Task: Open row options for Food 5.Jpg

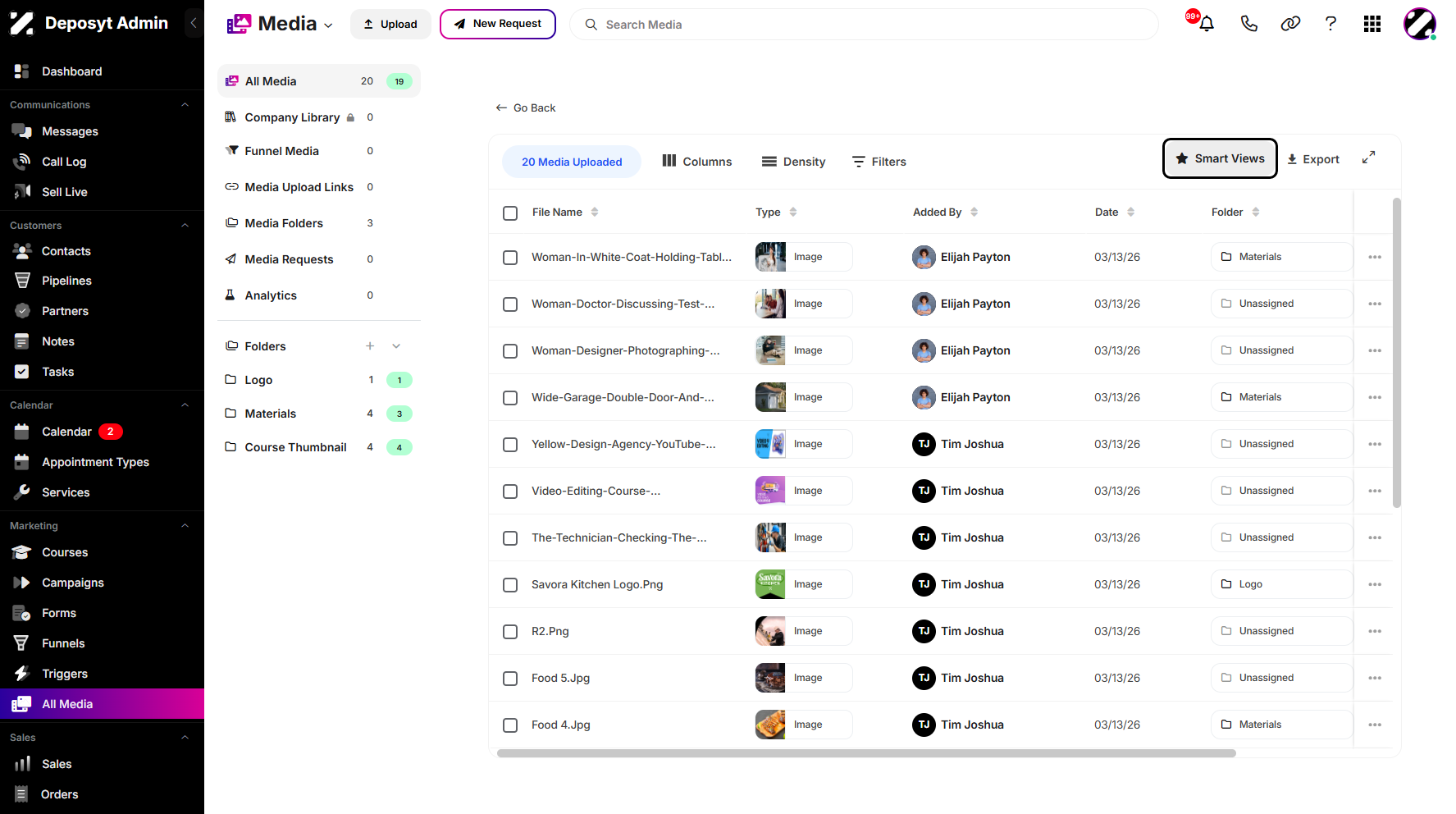Action: click(x=1375, y=678)
